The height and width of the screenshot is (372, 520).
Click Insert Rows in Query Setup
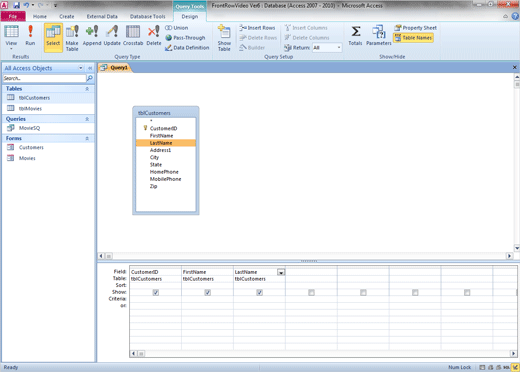point(257,28)
